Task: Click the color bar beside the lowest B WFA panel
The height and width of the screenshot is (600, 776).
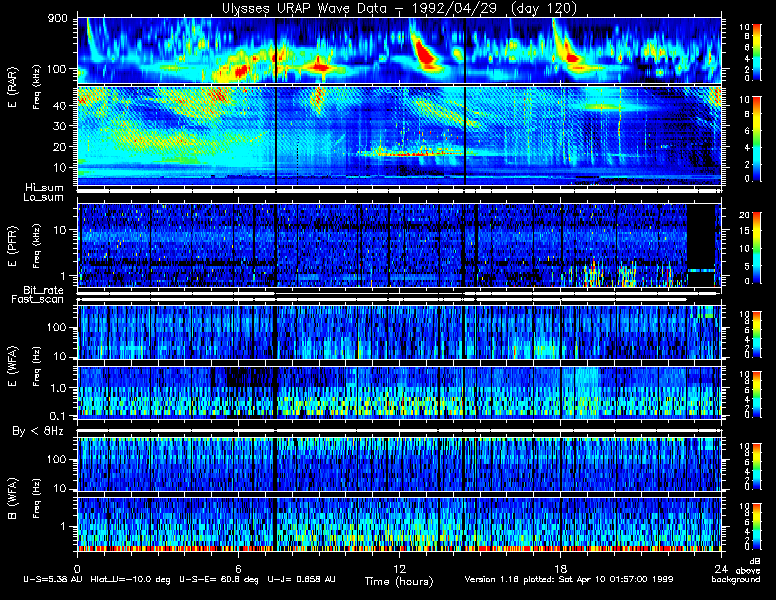Action: [x=757, y=526]
